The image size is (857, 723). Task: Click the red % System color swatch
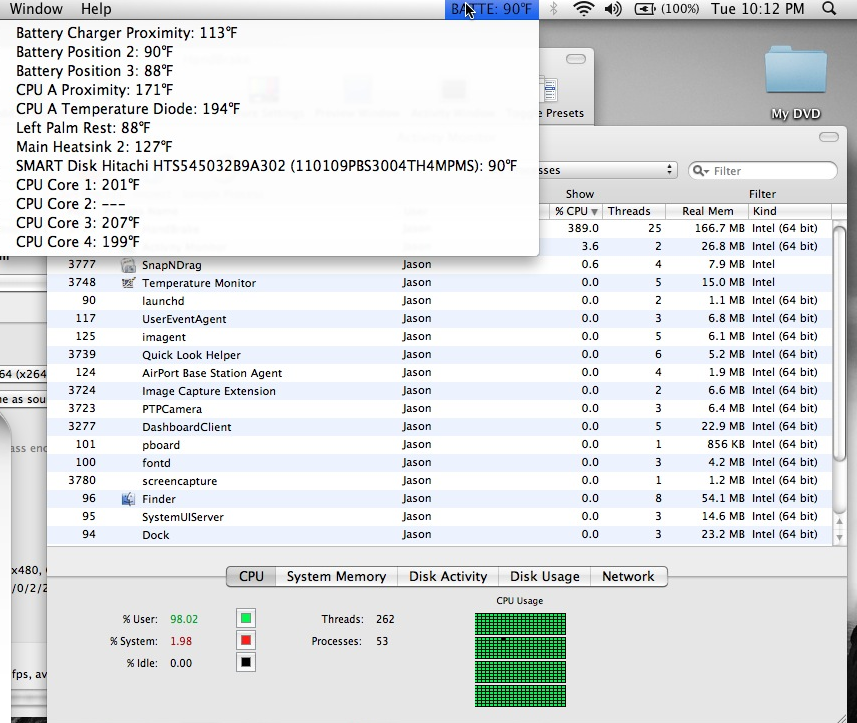(x=246, y=640)
